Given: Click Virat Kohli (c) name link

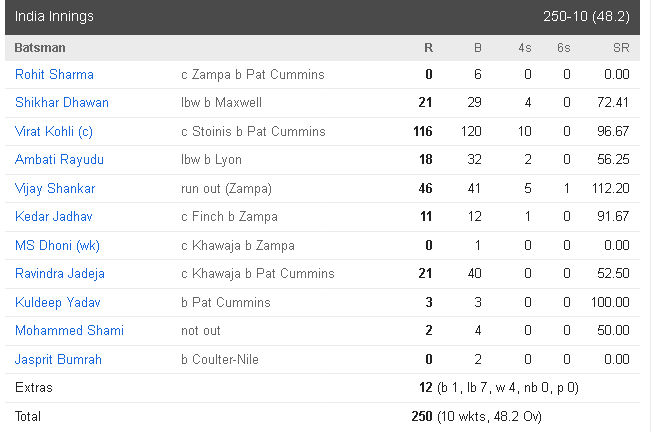Looking at the screenshot, I should click(54, 131).
